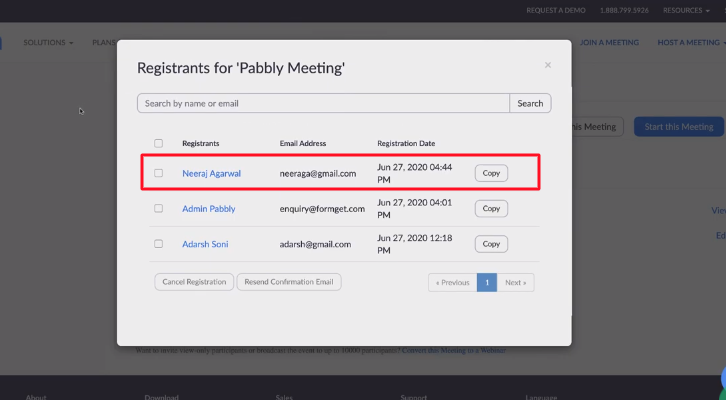Check the box for Adarsh Soni
The width and height of the screenshot is (726, 400).
click(158, 244)
